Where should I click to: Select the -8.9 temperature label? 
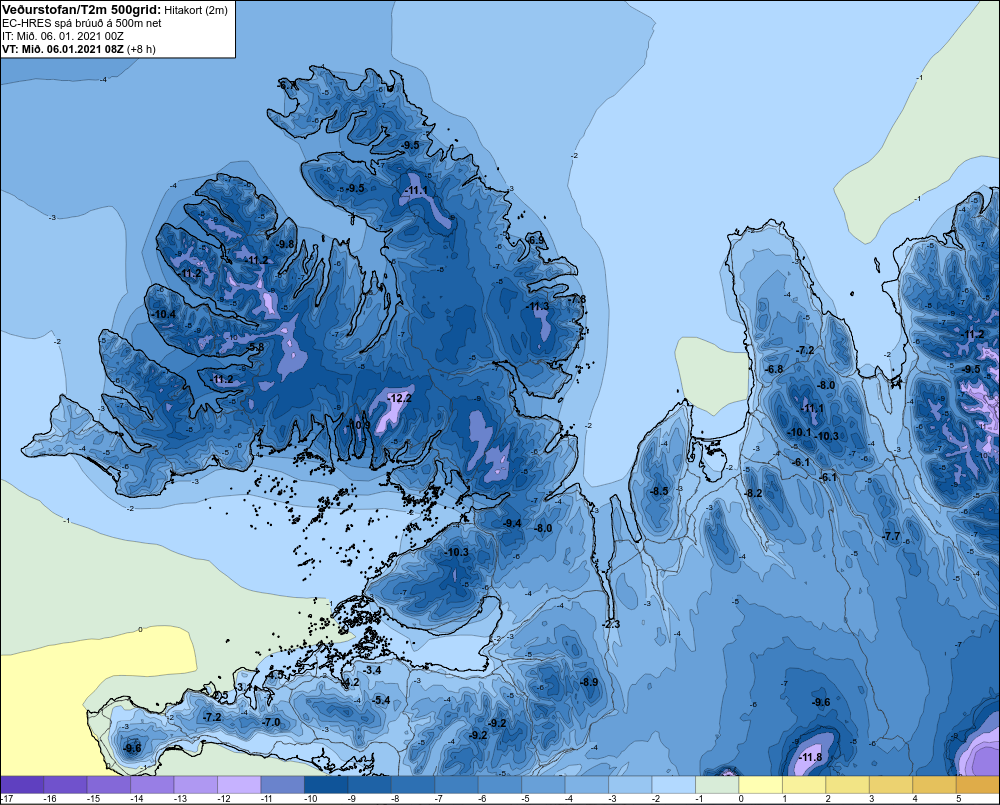589,682
